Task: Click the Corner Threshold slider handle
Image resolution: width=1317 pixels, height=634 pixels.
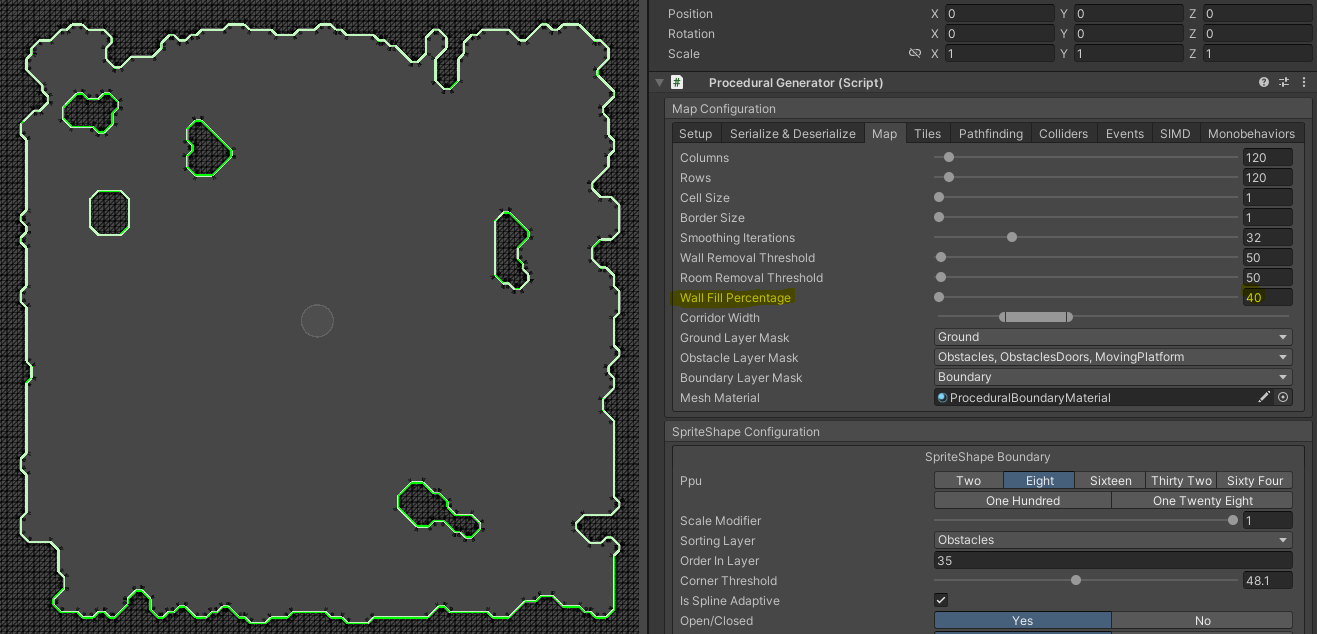Action: 1075,580
